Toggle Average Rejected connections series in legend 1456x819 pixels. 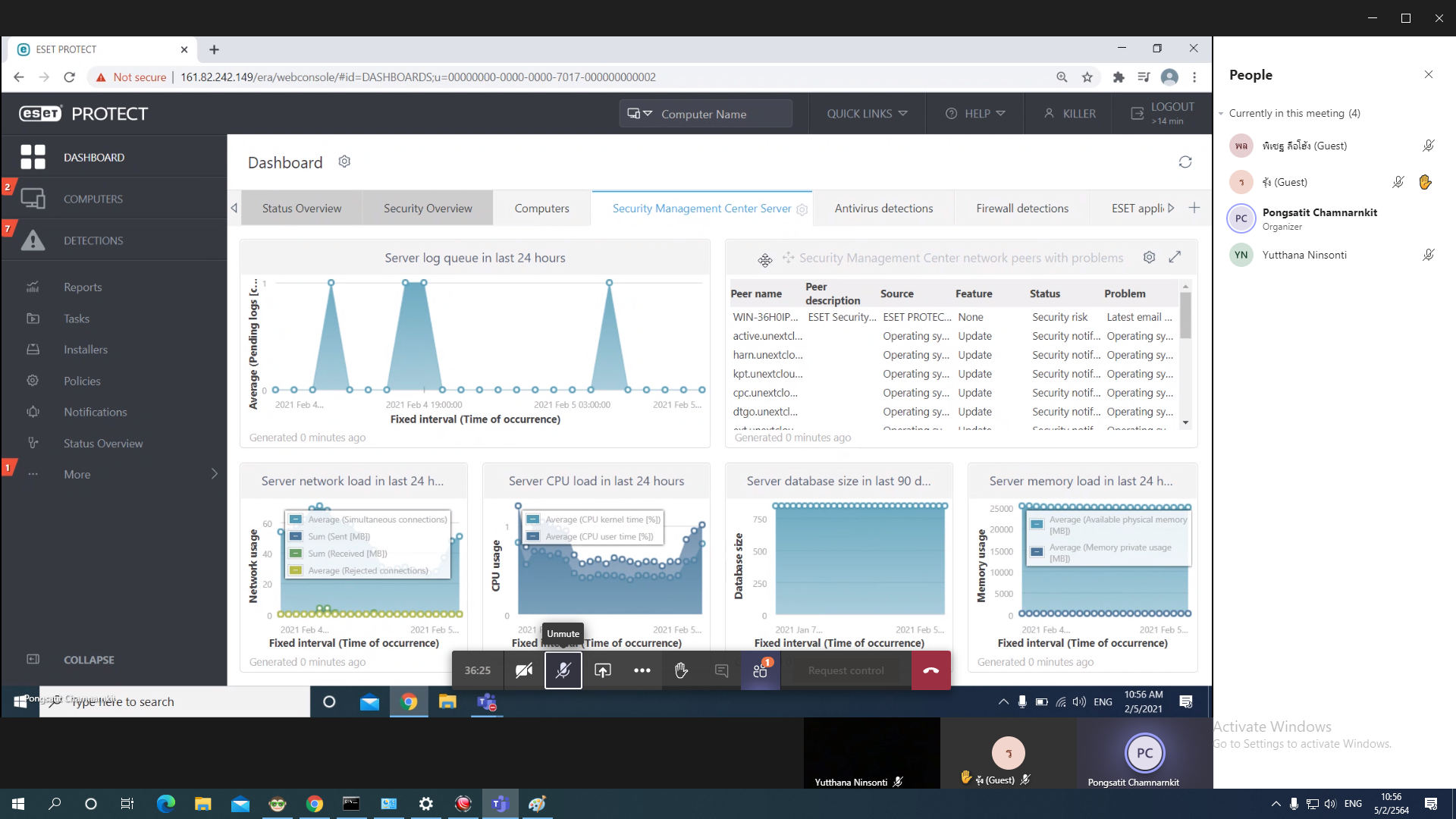[359, 570]
